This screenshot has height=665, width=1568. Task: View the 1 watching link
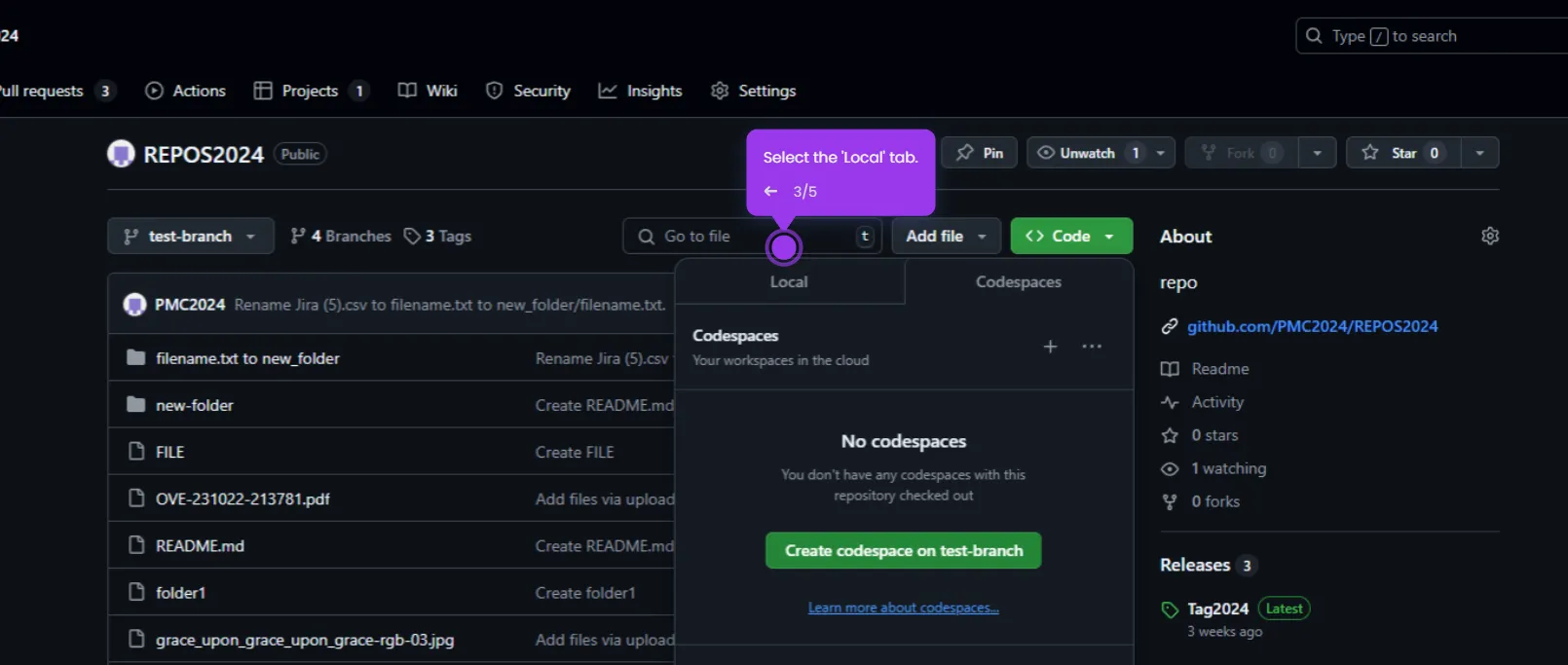[1227, 468]
